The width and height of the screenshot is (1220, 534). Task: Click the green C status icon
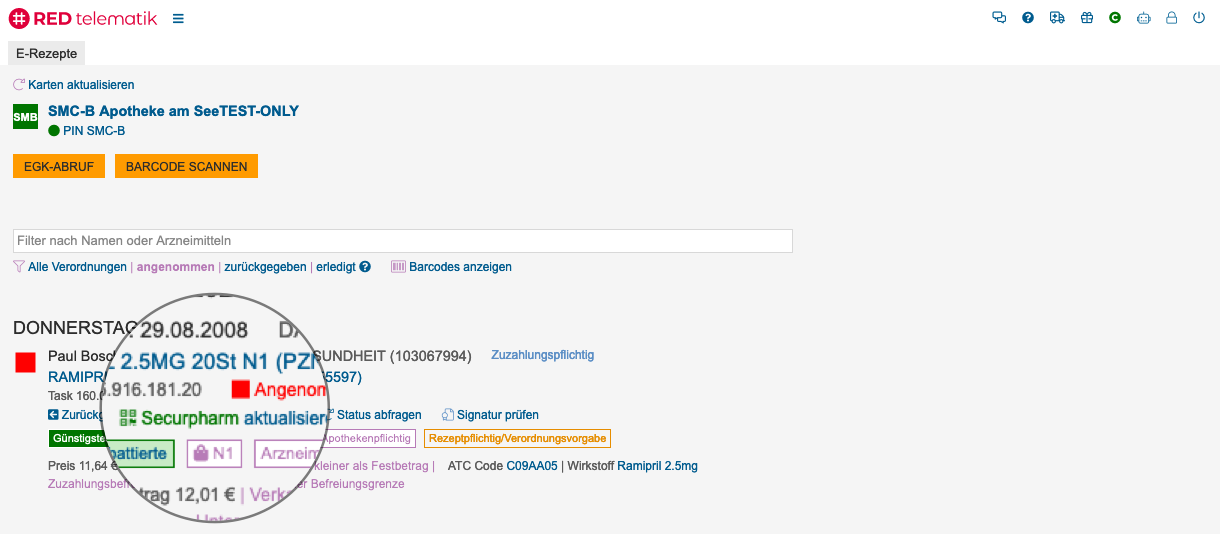tap(1115, 18)
